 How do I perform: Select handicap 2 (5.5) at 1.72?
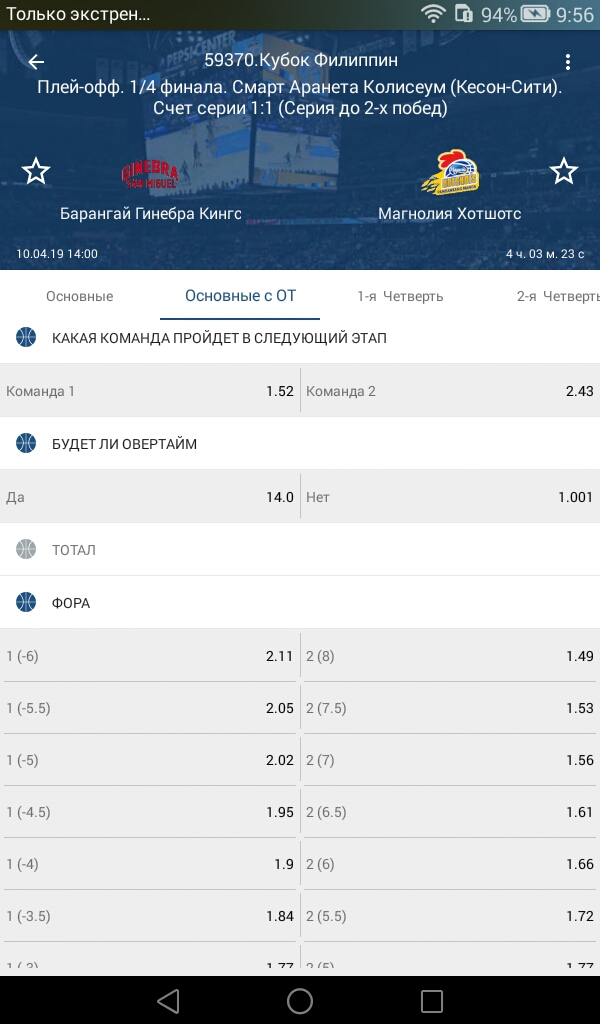[450, 916]
